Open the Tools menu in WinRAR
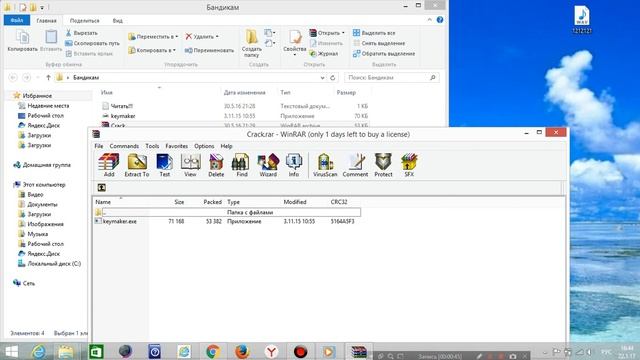Screen dimensions: 640x360 point(152,146)
